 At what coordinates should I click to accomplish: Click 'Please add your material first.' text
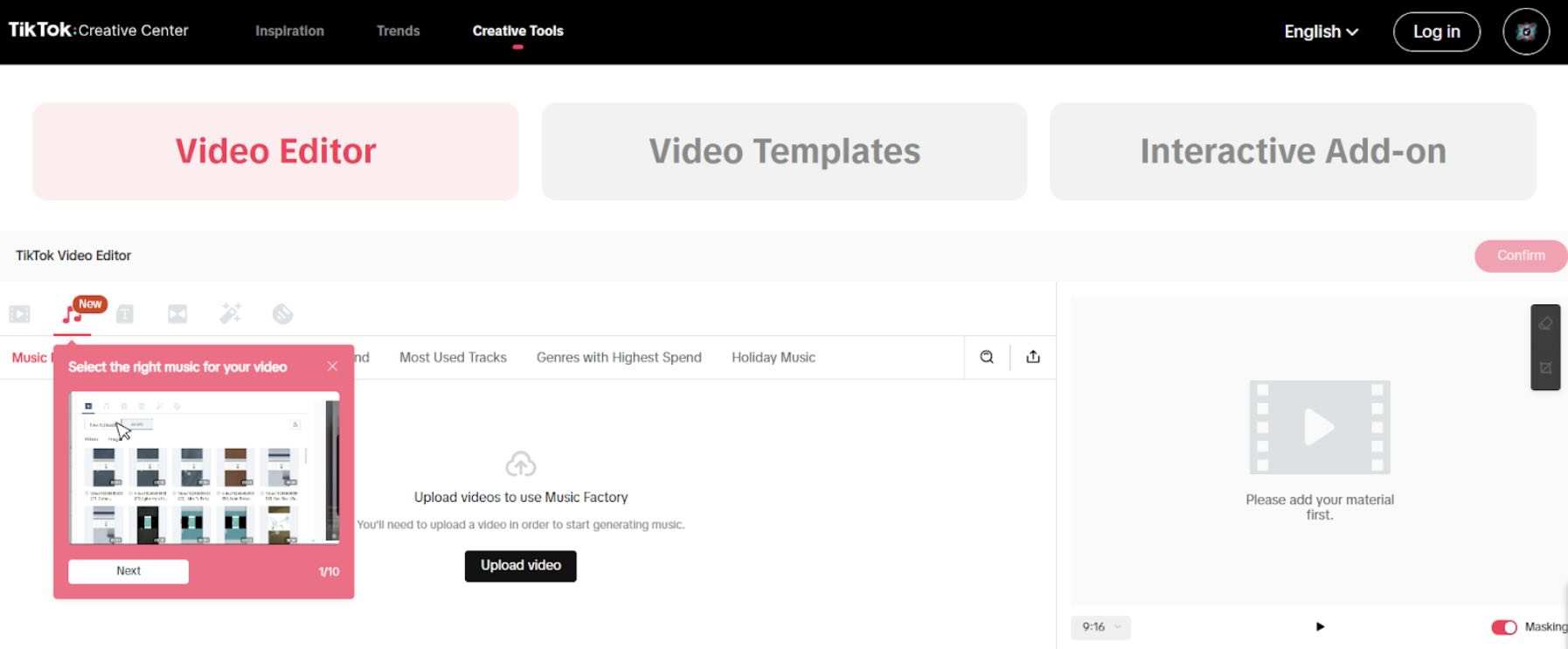click(x=1320, y=507)
